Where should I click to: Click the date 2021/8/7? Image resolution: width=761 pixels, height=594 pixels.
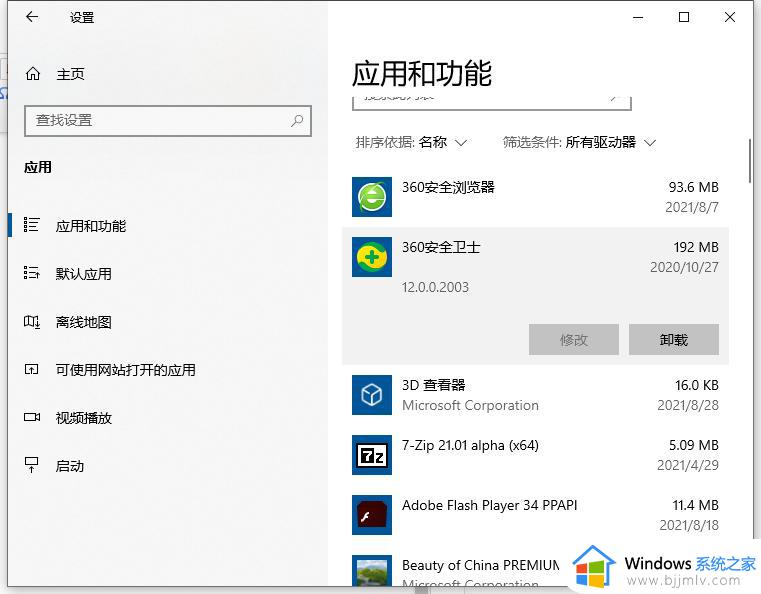[692, 207]
